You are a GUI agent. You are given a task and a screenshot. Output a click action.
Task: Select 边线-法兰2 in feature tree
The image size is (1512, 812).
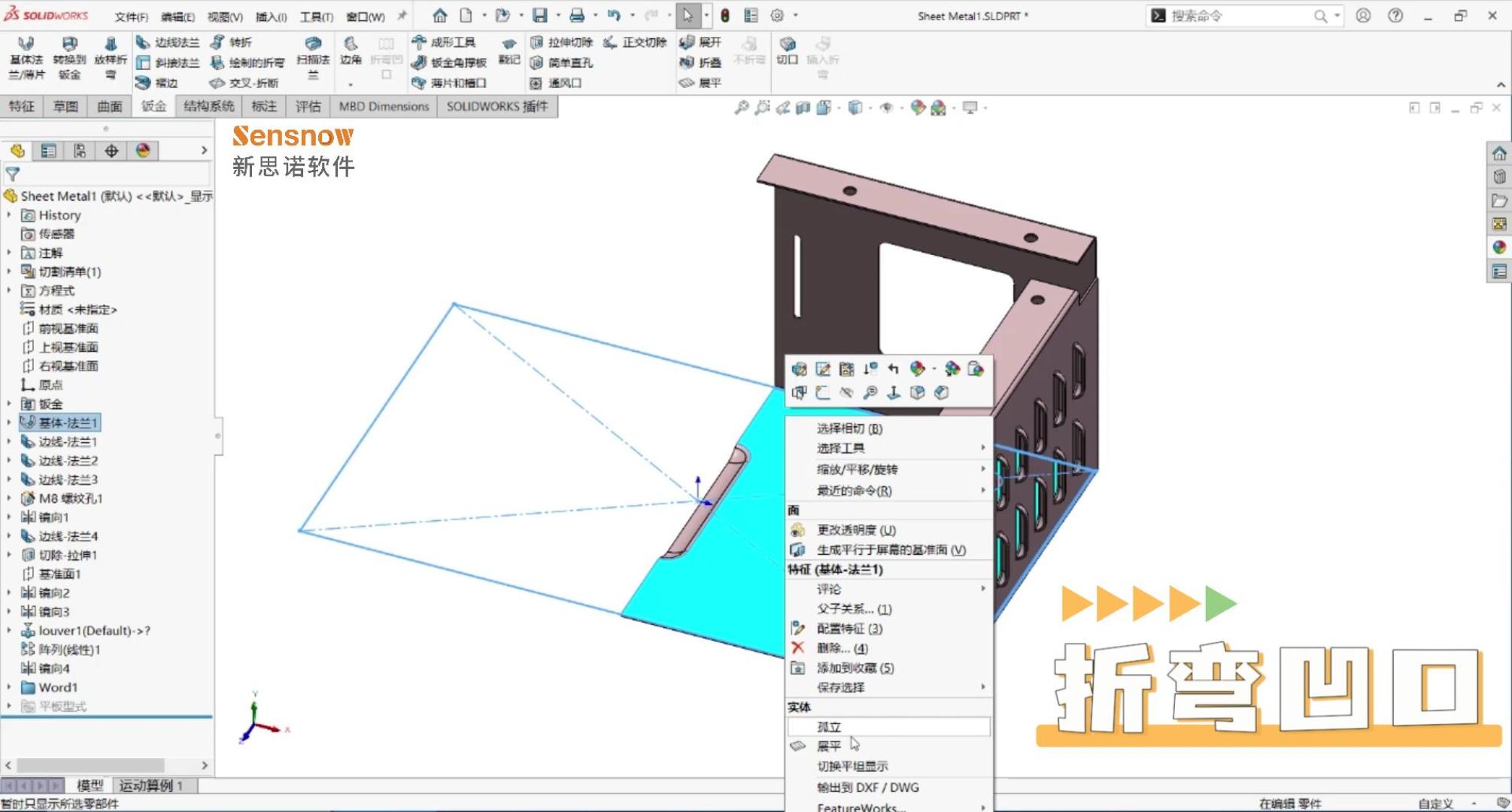pyautogui.click(x=68, y=460)
